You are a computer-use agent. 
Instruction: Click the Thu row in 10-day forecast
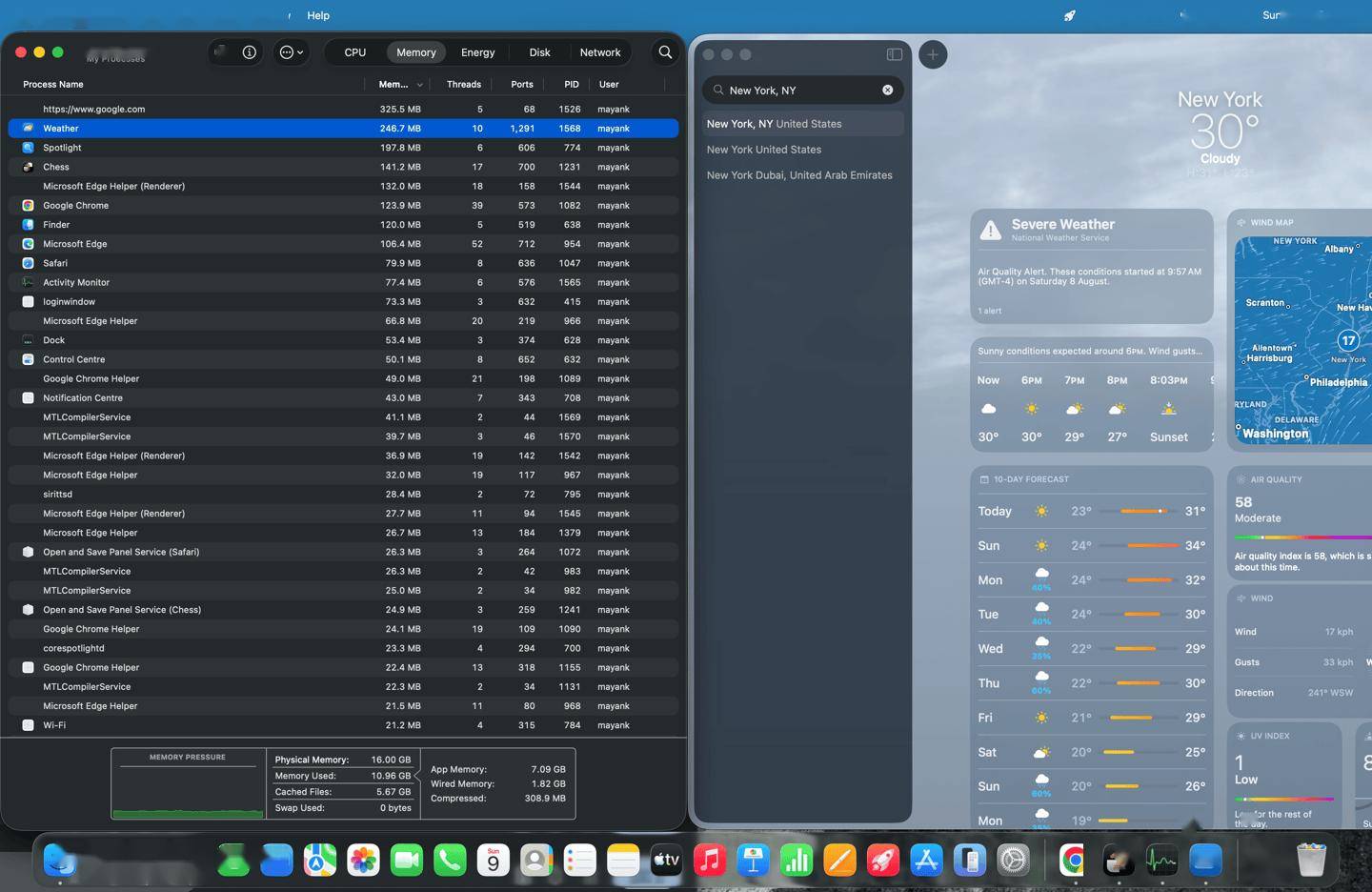(x=1092, y=683)
